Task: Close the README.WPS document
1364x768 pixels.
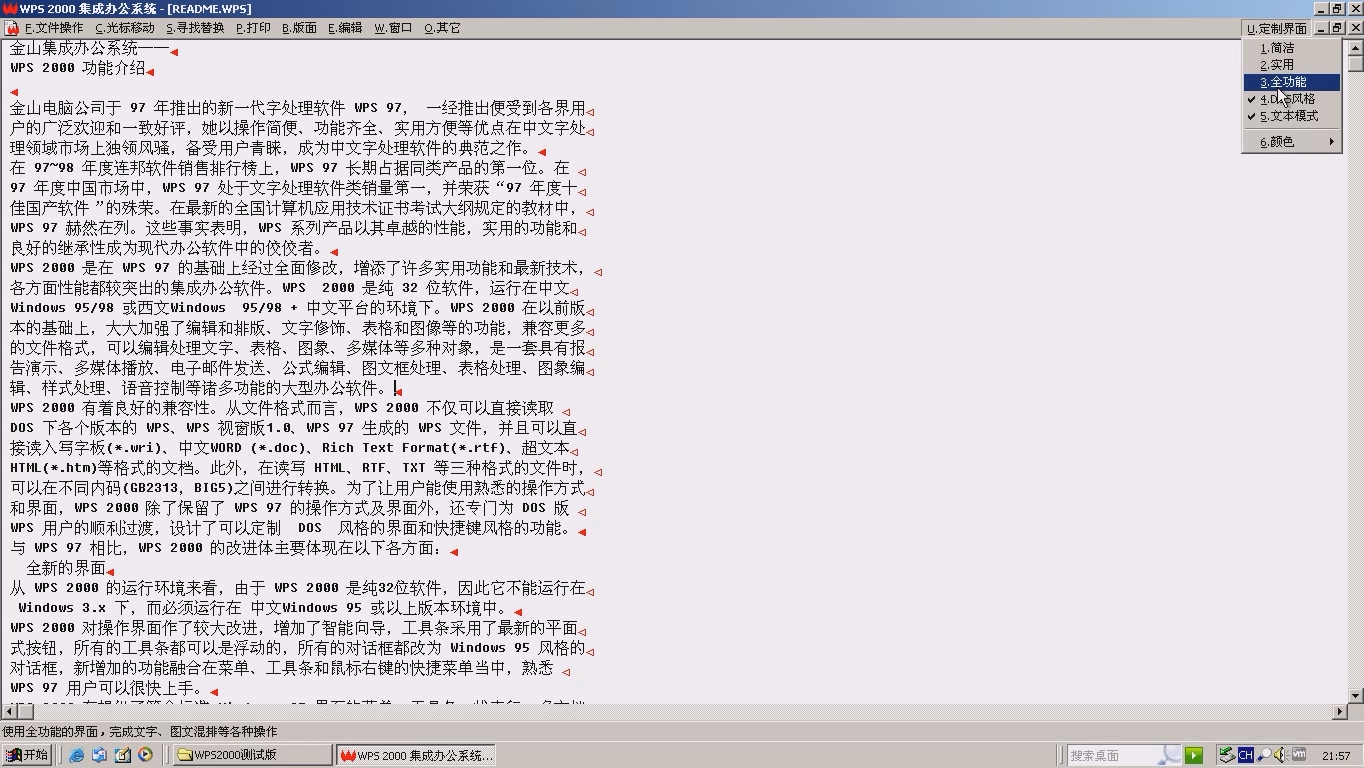Action: (x=1355, y=28)
